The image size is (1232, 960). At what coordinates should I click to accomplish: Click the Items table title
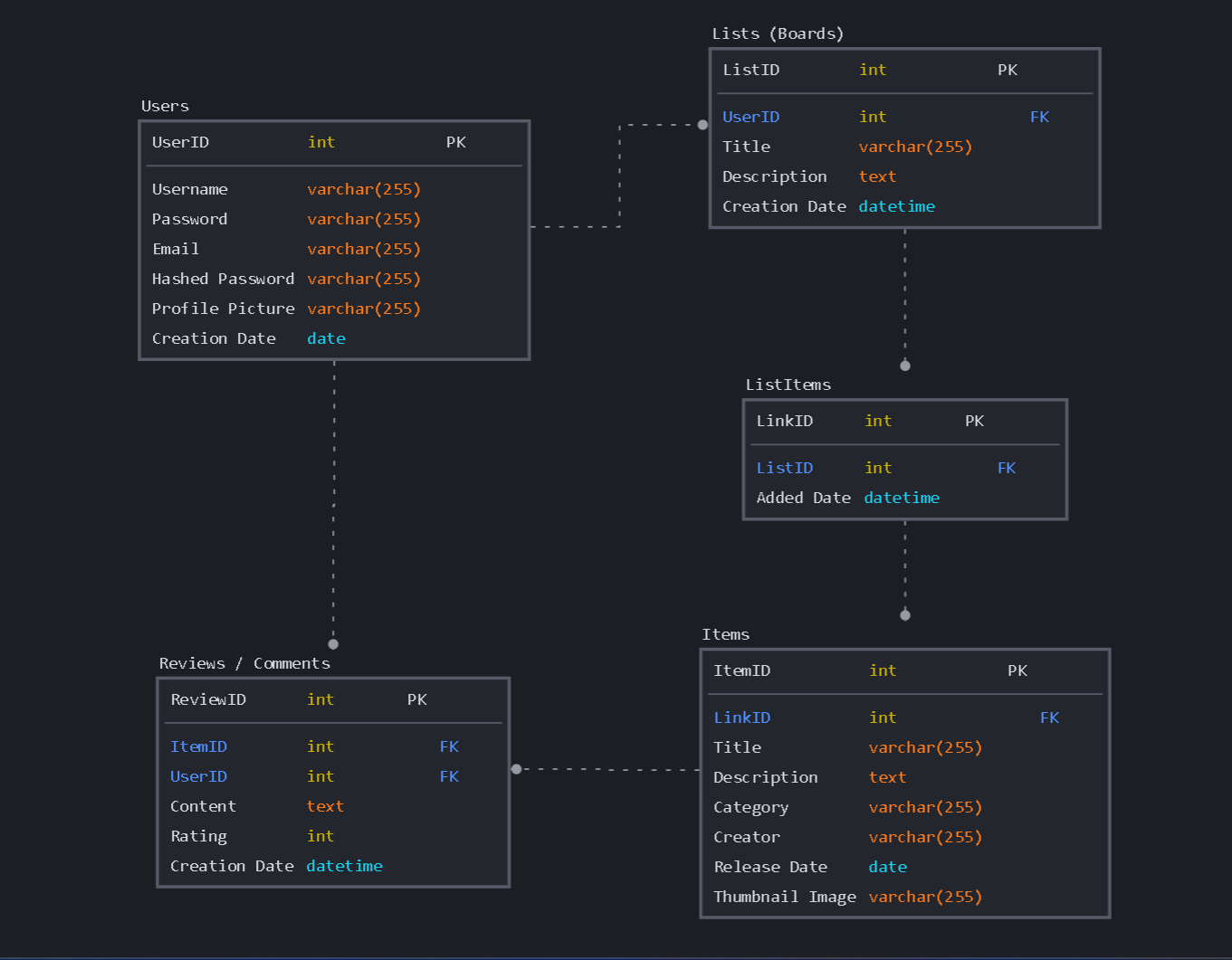725,634
